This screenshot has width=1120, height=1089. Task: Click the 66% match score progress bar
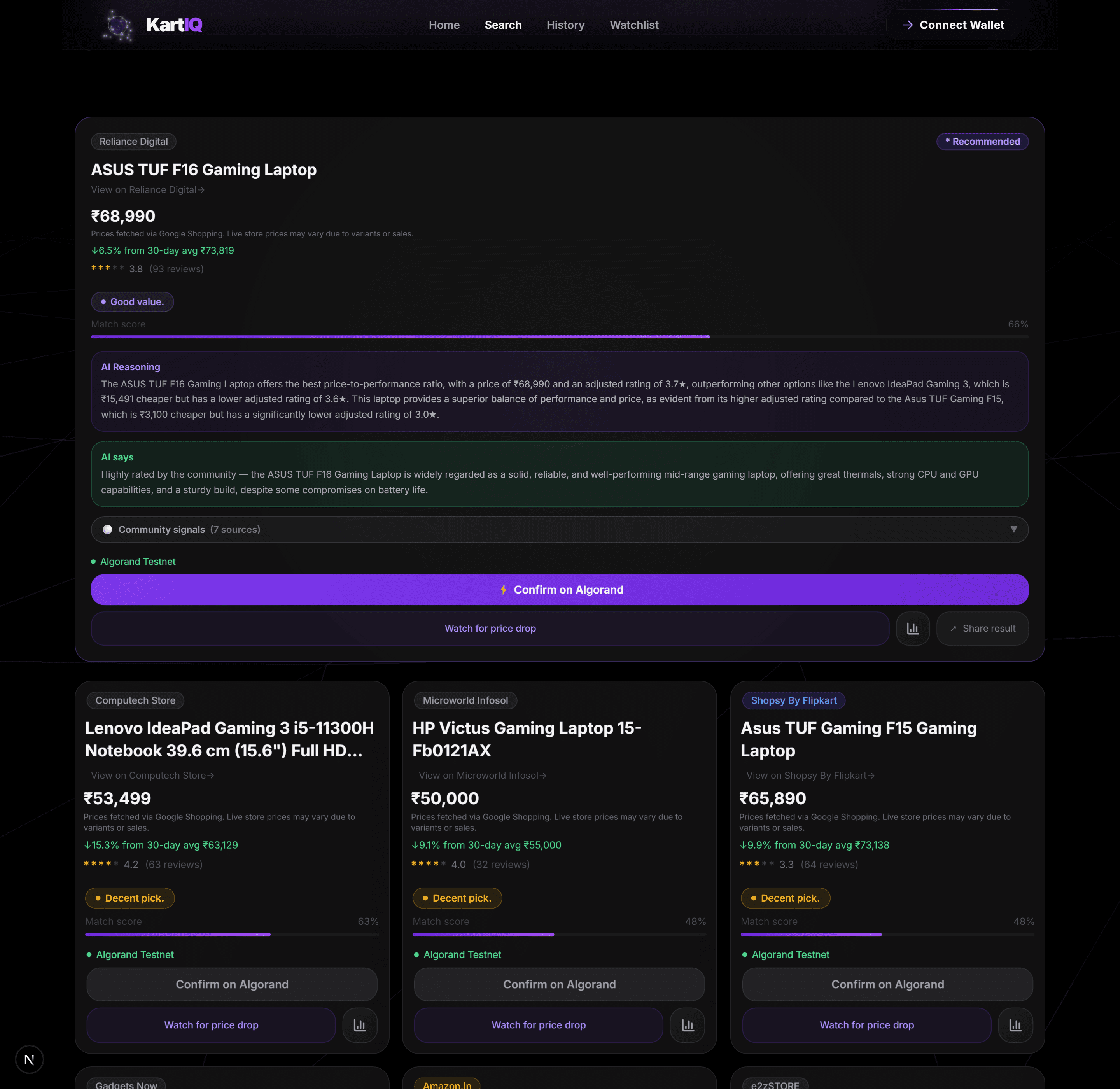[x=560, y=337]
